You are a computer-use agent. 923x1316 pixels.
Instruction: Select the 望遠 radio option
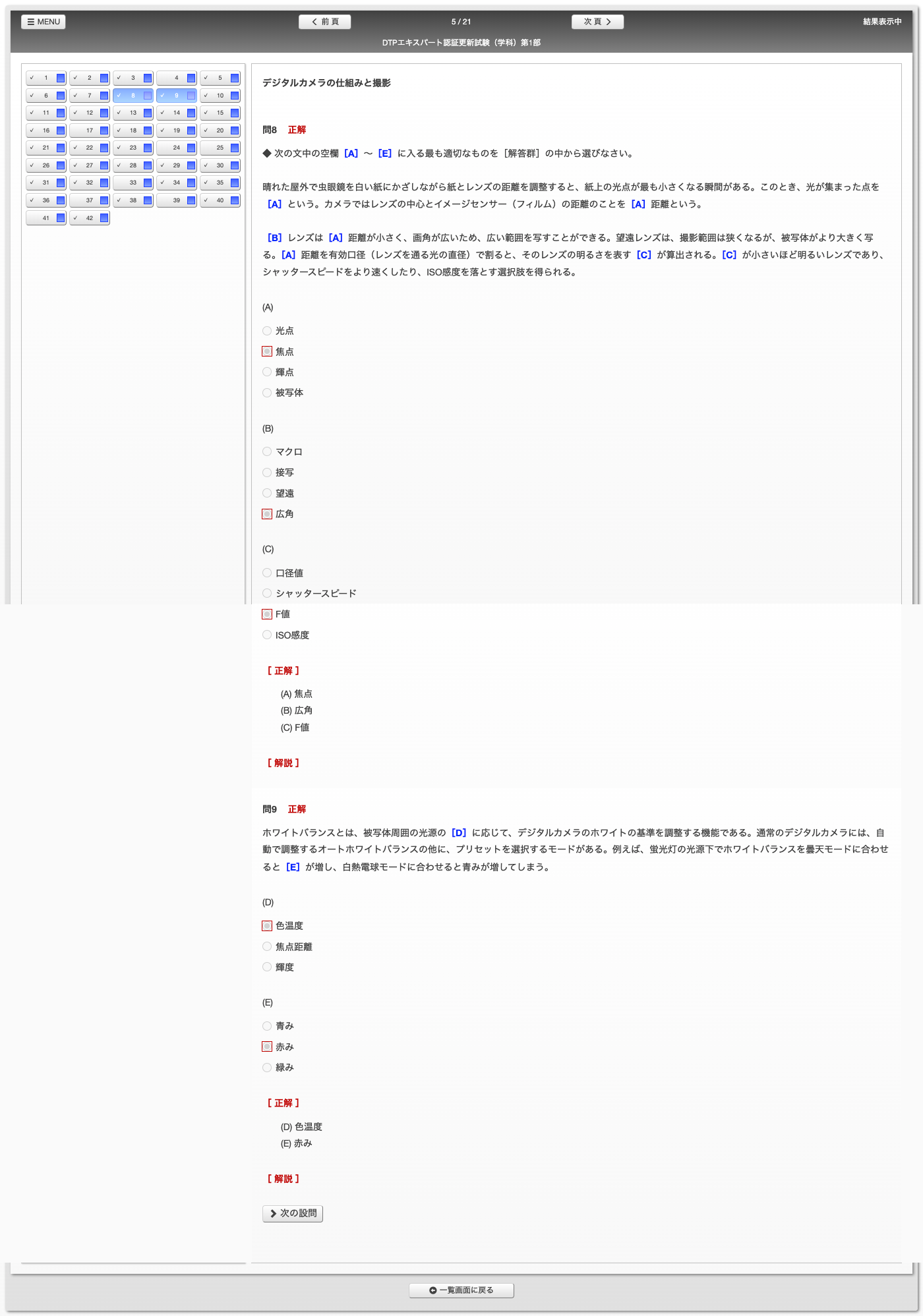coord(267,493)
